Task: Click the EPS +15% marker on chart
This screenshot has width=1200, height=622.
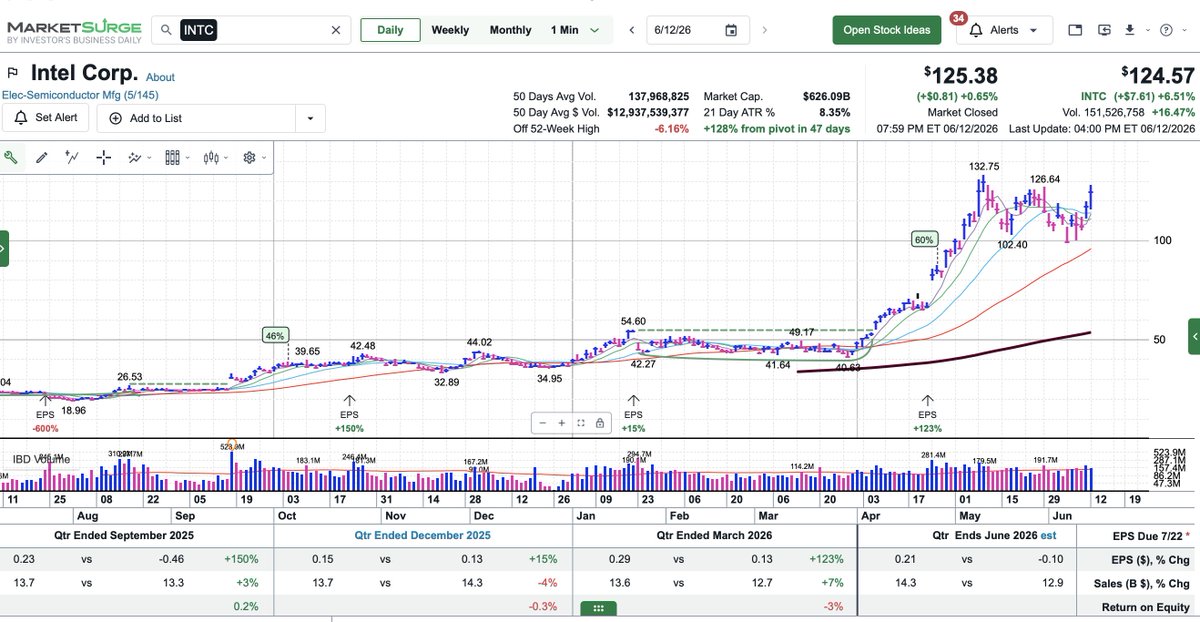Action: 634,414
